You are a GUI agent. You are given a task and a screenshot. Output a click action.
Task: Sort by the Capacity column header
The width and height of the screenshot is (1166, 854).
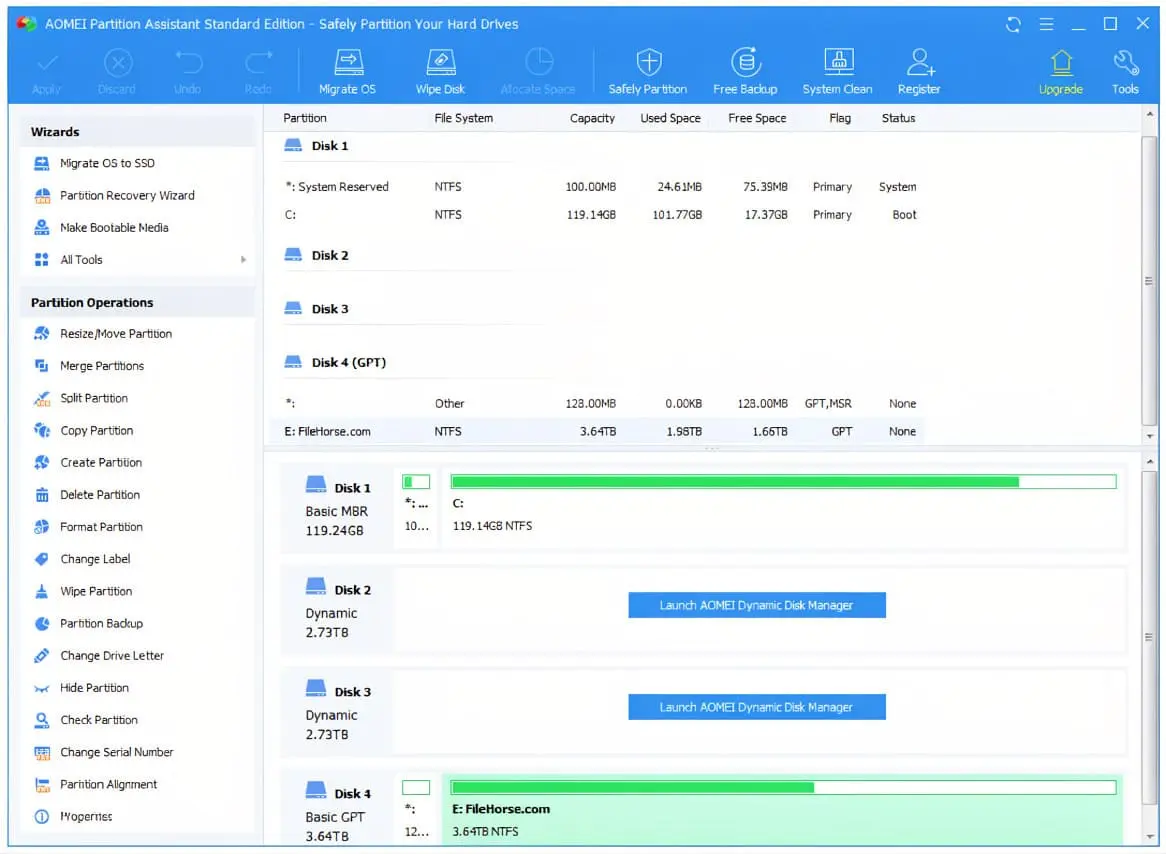(x=592, y=118)
